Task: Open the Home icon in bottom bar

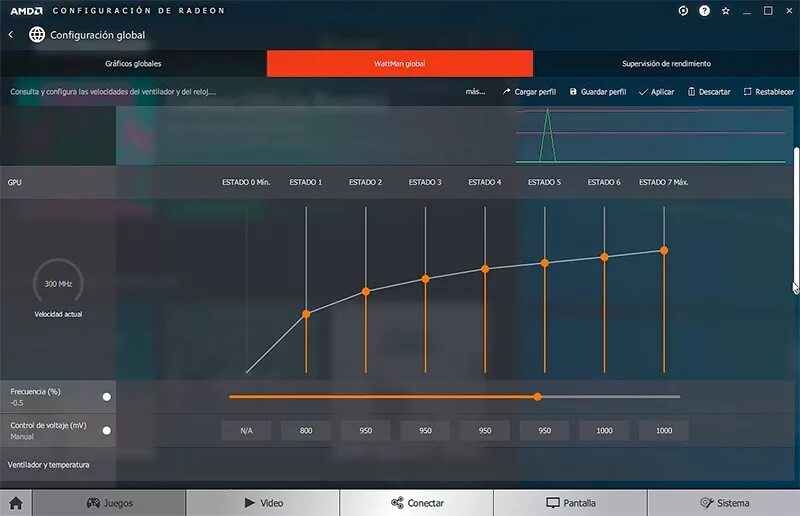Action: [x=16, y=503]
